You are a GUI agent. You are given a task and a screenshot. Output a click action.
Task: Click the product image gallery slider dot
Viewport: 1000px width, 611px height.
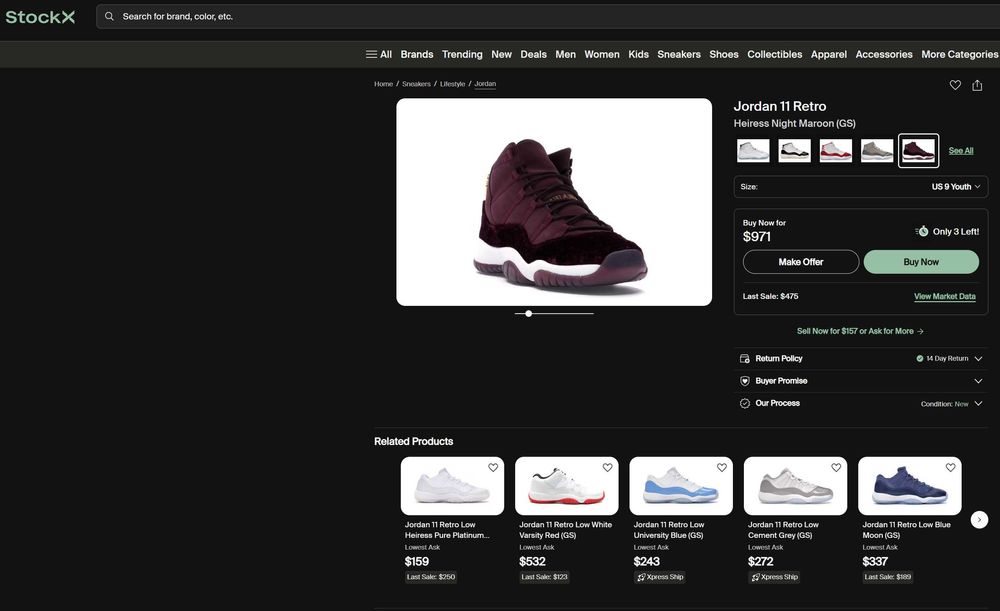528,313
